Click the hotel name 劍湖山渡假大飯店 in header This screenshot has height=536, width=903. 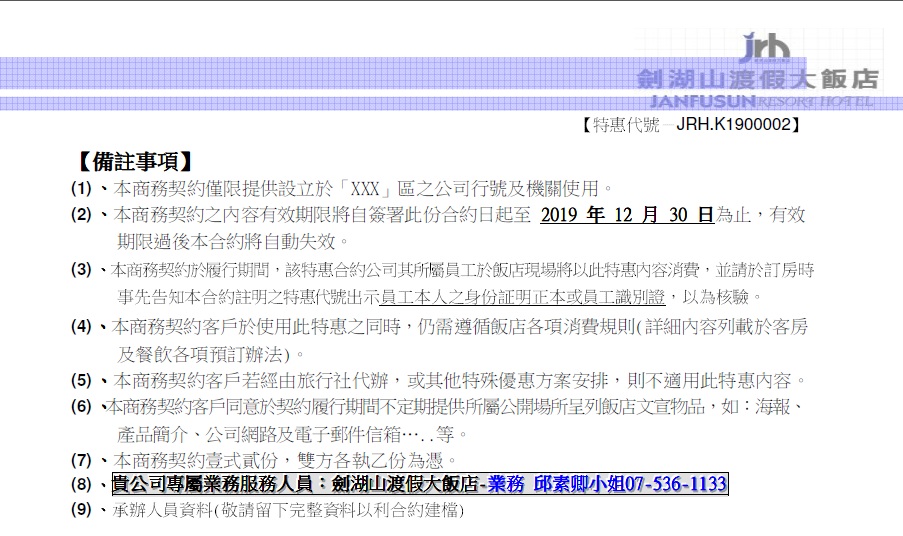[757, 79]
